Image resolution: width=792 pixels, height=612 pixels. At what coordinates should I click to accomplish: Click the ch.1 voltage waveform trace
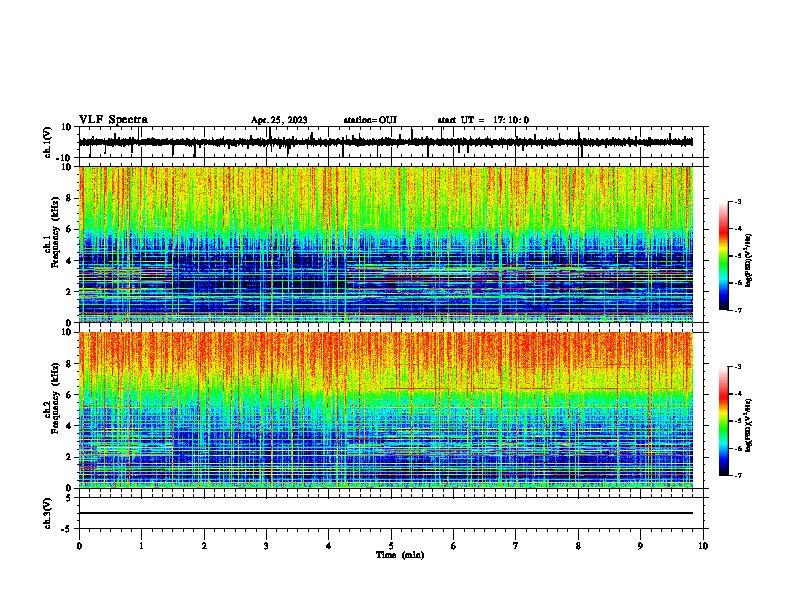coord(385,142)
